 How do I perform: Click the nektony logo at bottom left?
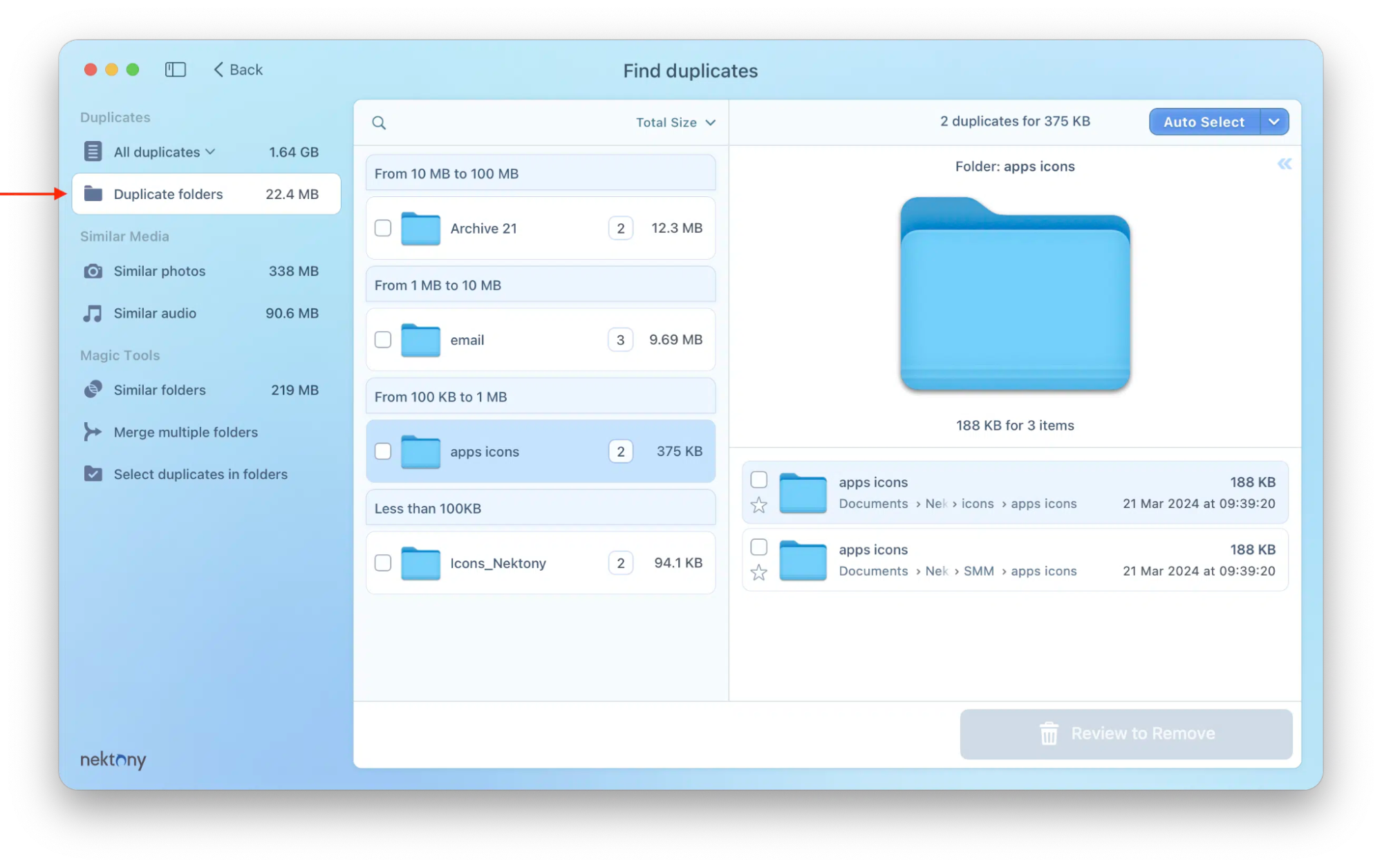pyautogui.click(x=112, y=760)
